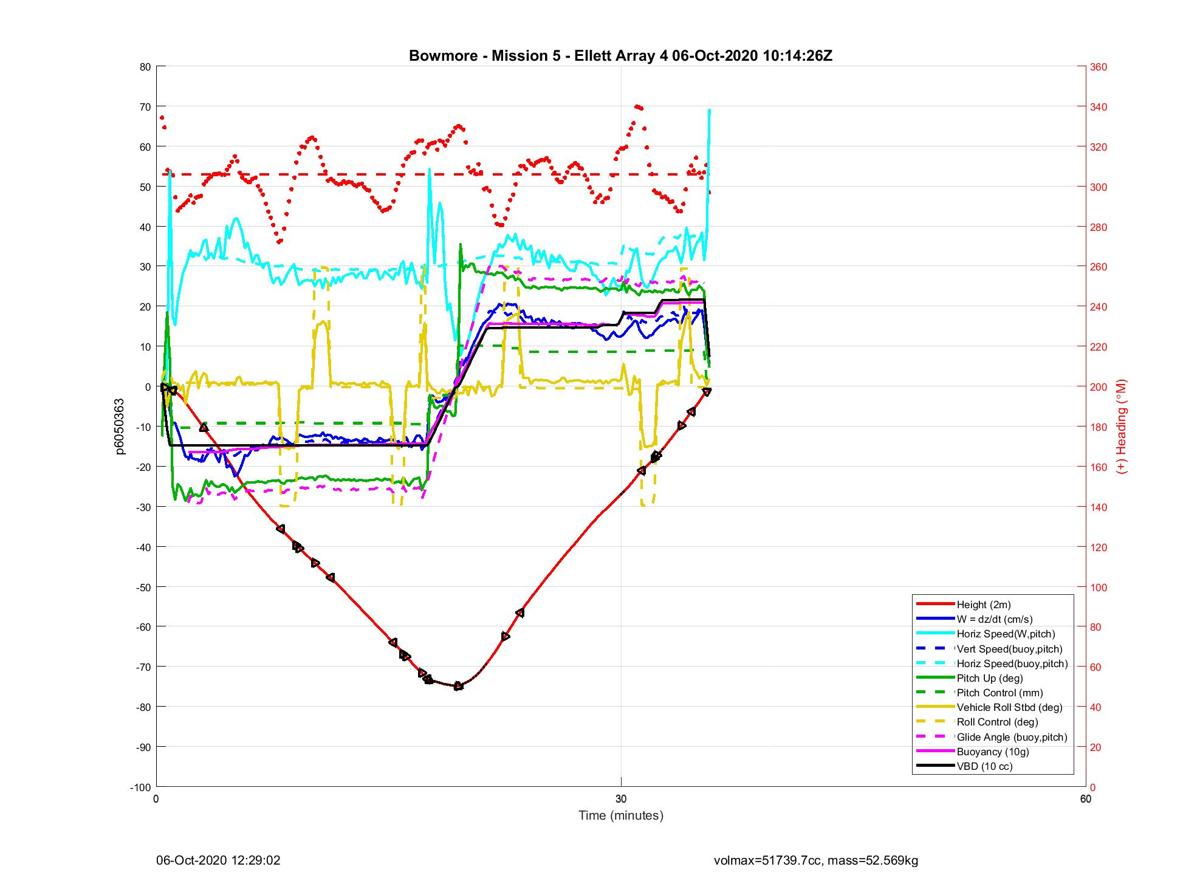Click the right heading axis tick "100"
The width and height of the screenshot is (1200, 885).
click(1099, 587)
